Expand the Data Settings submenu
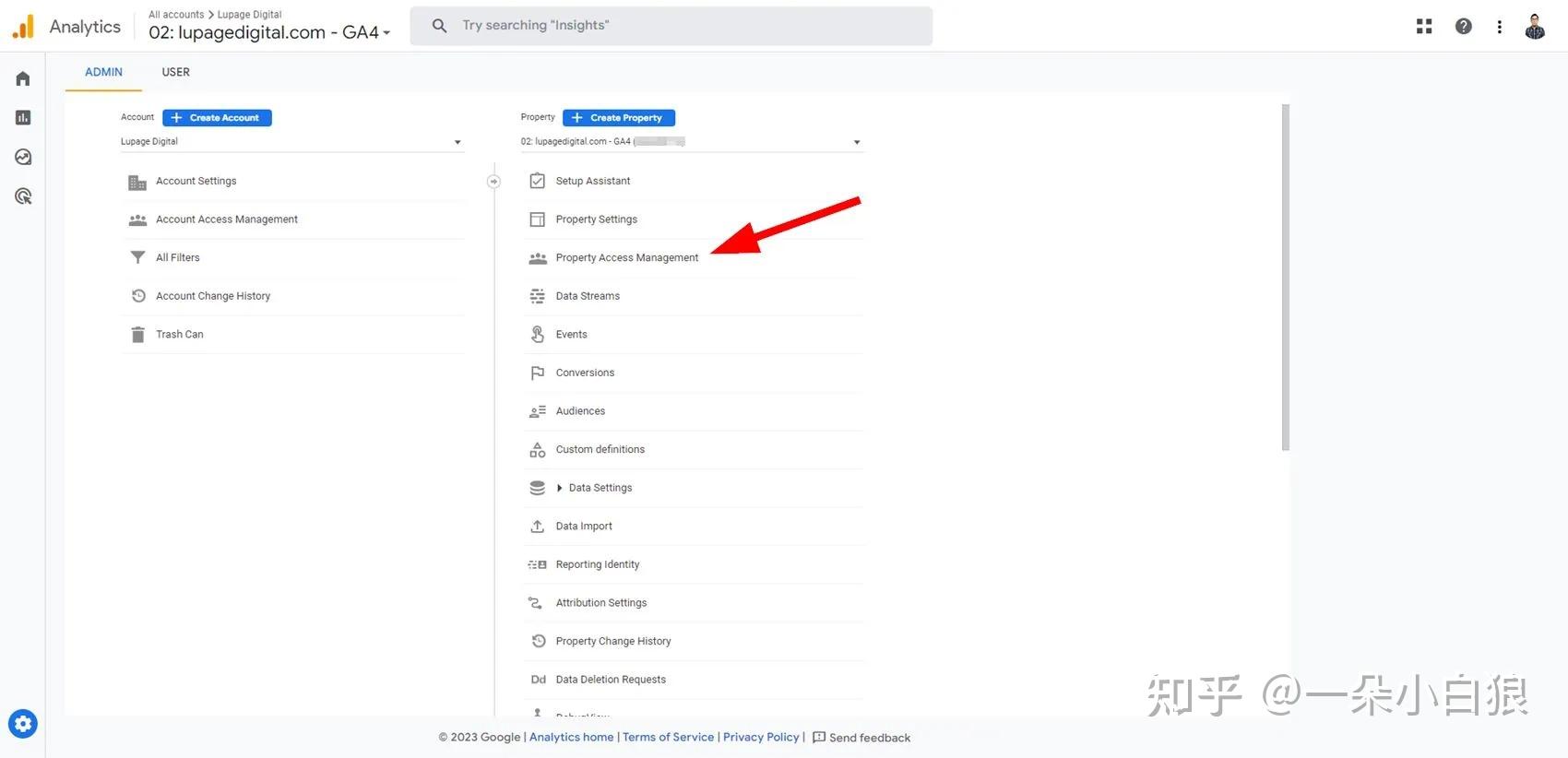Screen dimensions: 1568x758 (559, 488)
